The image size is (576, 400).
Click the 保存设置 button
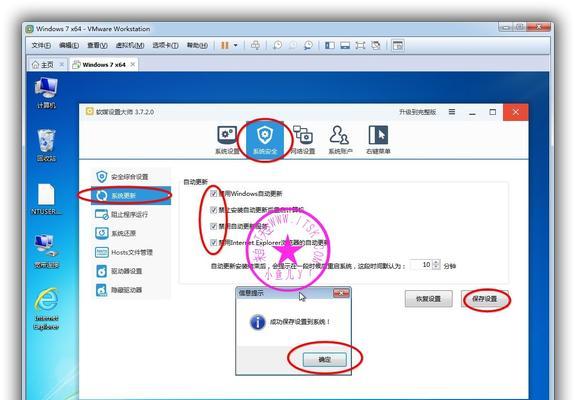(485, 299)
